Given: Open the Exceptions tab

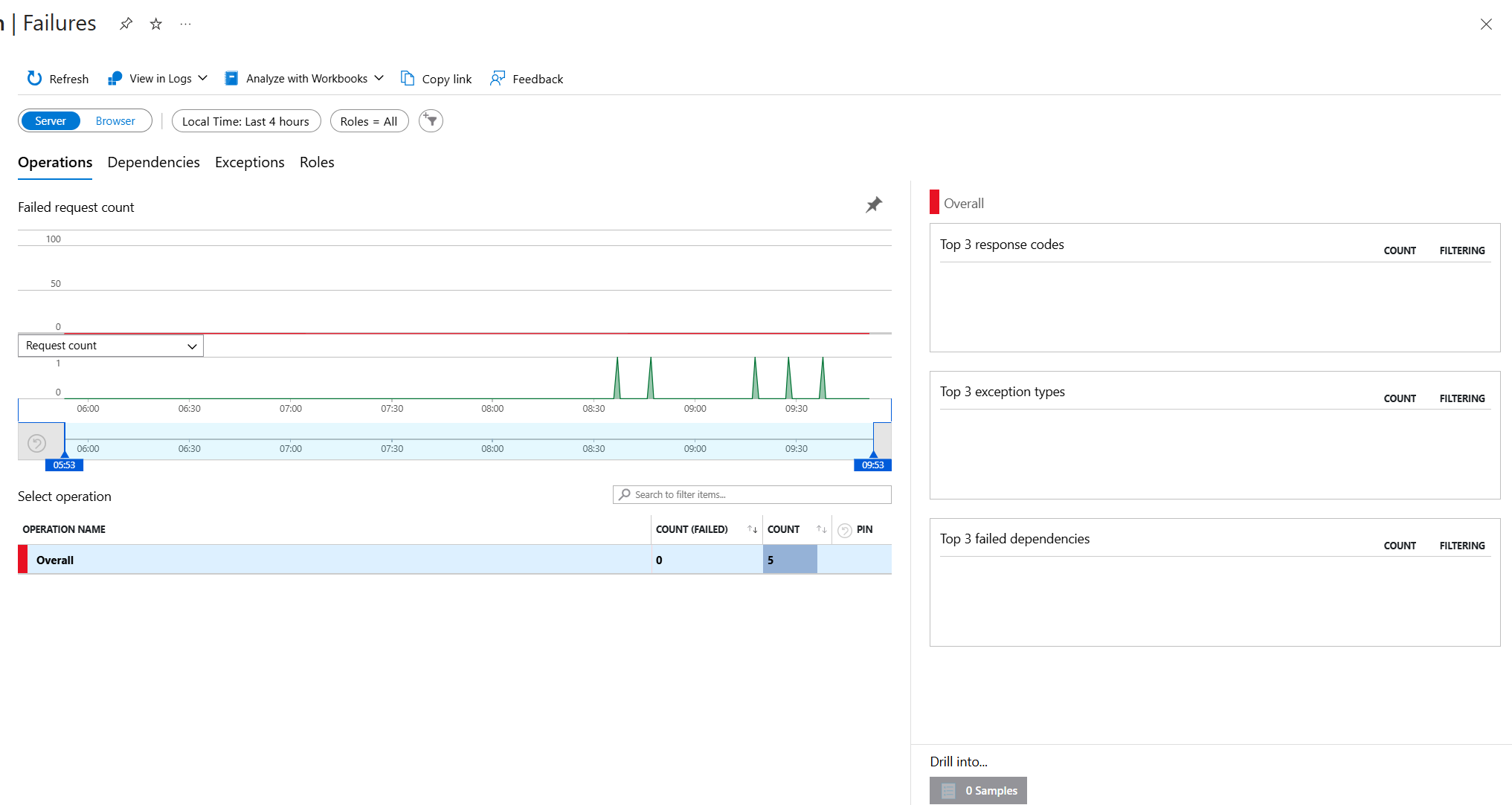Looking at the screenshot, I should 250,162.
